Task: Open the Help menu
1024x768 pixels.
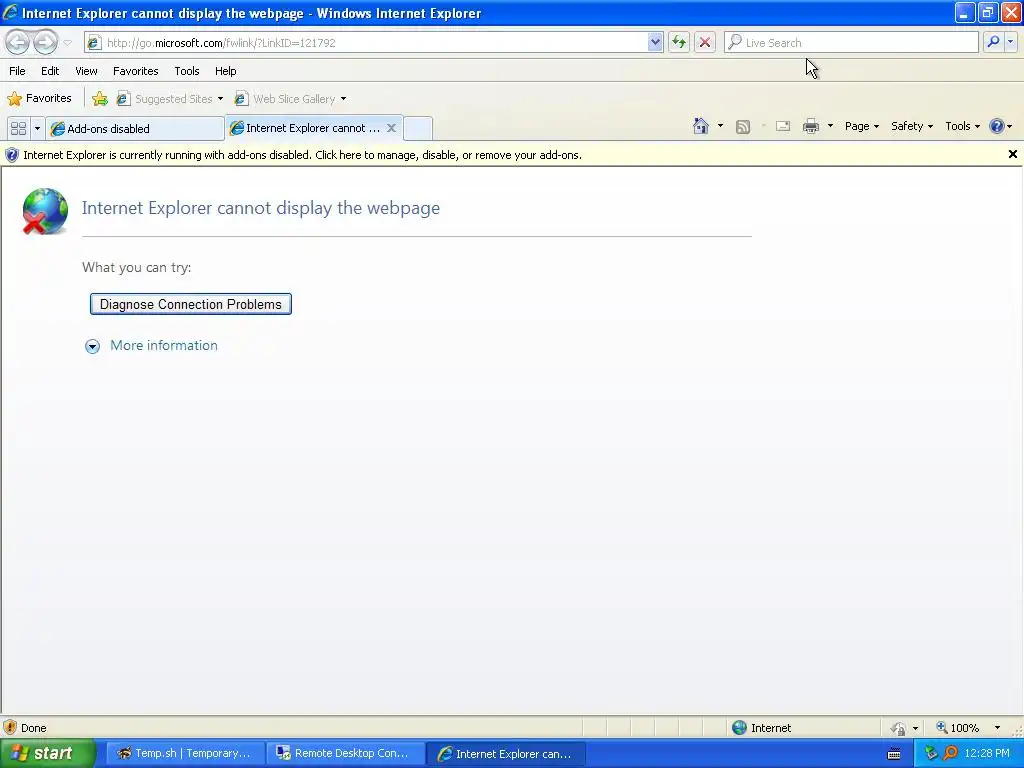Action: [x=225, y=71]
